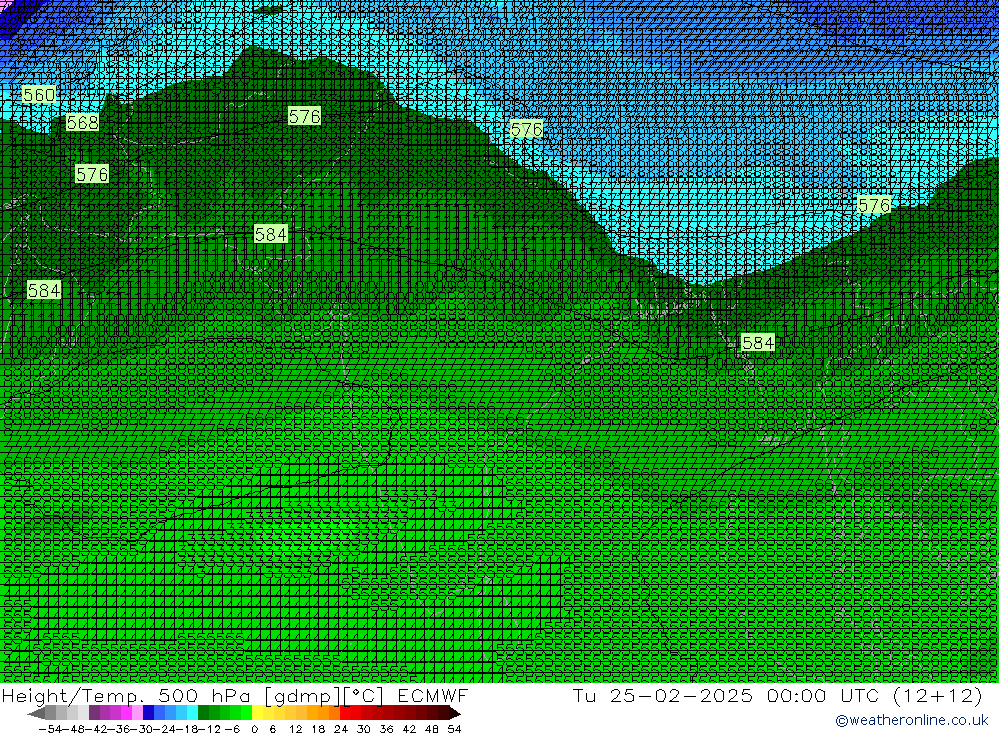The image size is (1000, 733).
Task: Pick the dark green swatch above -12
Action: (x=204, y=713)
